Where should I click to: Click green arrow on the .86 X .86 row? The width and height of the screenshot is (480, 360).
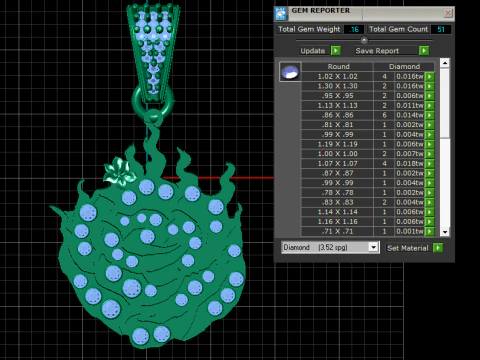pos(430,115)
